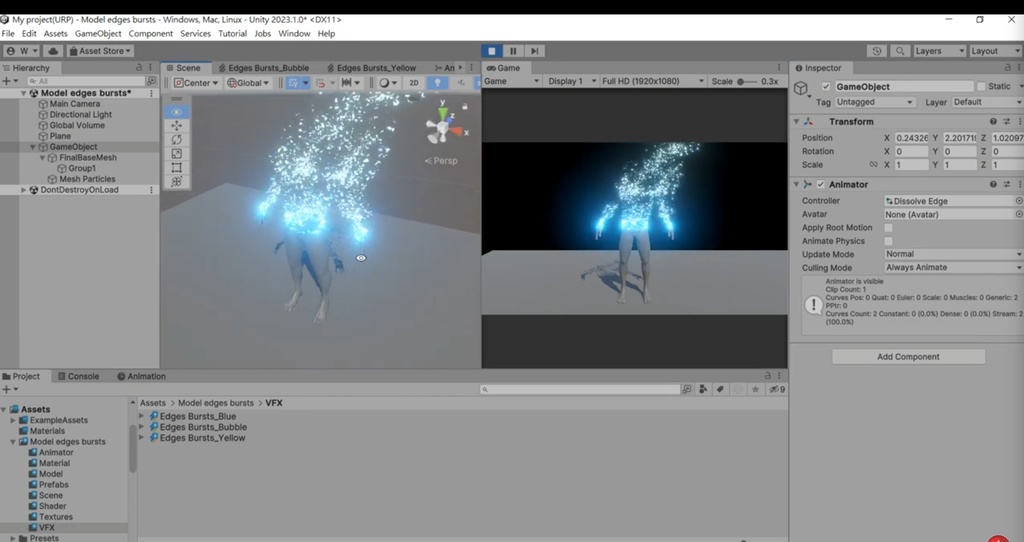Open the GameObject menu
This screenshot has height=542, width=1024.
(x=98, y=33)
